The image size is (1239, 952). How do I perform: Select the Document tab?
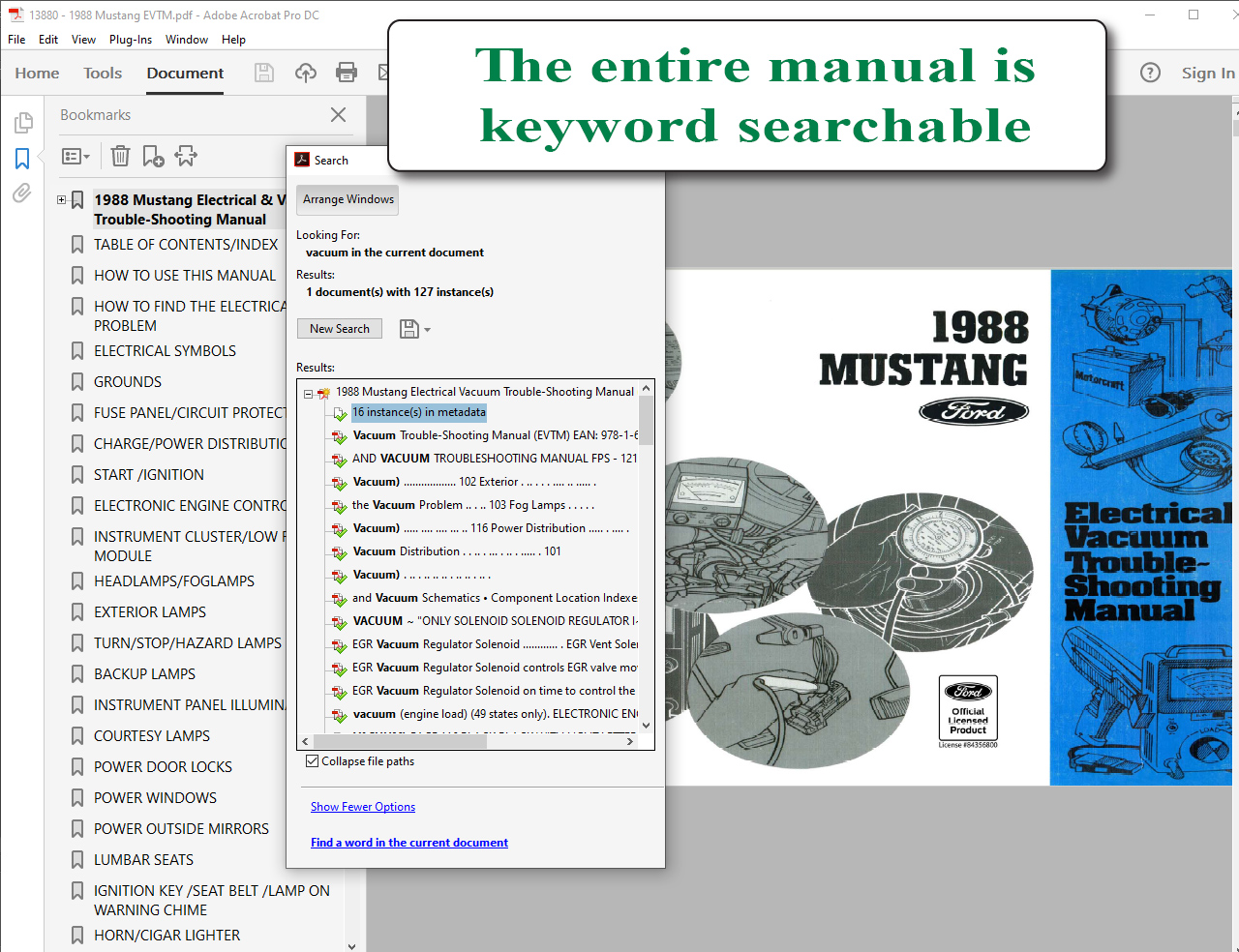click(x=185, y=74)
